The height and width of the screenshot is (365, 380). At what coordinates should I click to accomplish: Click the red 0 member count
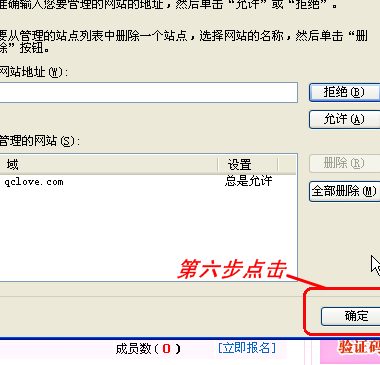pyautogui.click(x=166, y=349)
